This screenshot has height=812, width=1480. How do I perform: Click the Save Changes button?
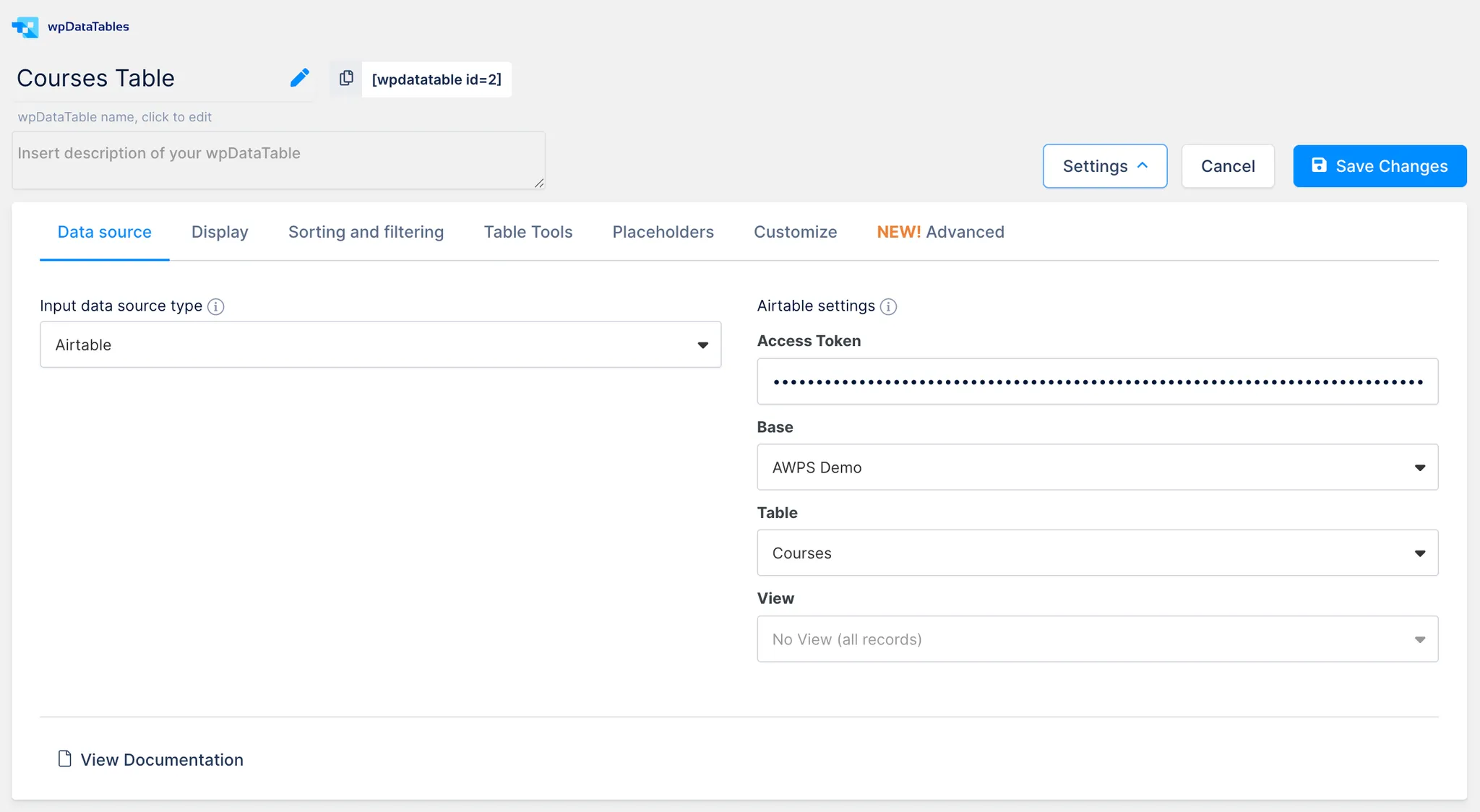pos(1380,166)
